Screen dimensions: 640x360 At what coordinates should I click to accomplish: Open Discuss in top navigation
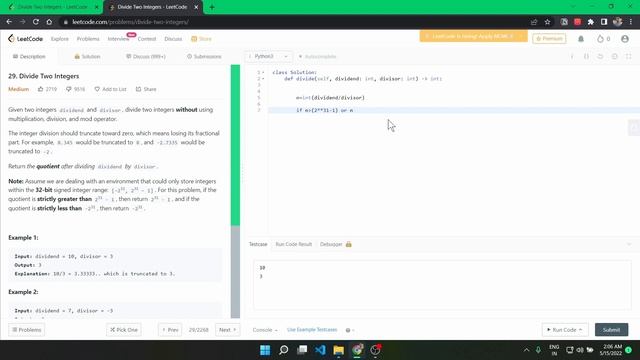click(173, 39)
